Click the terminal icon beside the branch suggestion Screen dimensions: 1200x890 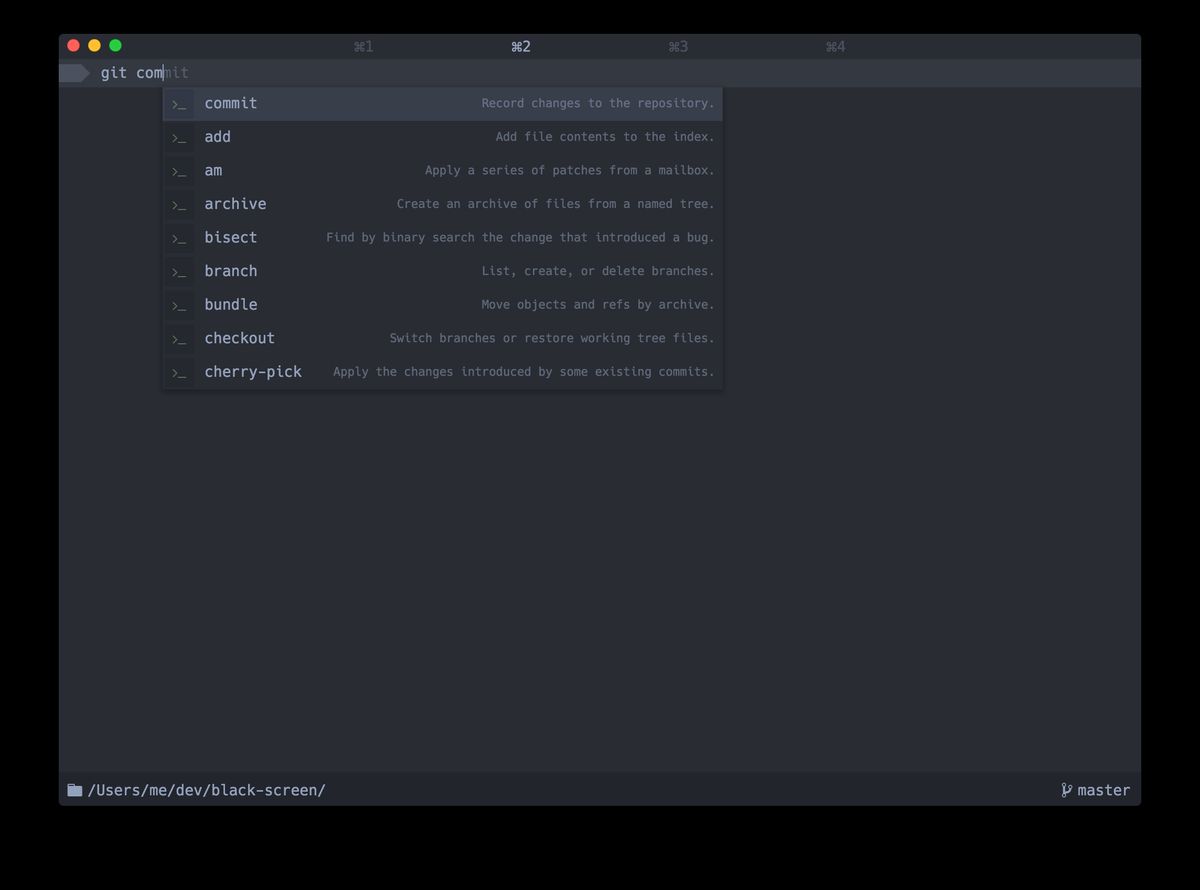tap(180, 271)
